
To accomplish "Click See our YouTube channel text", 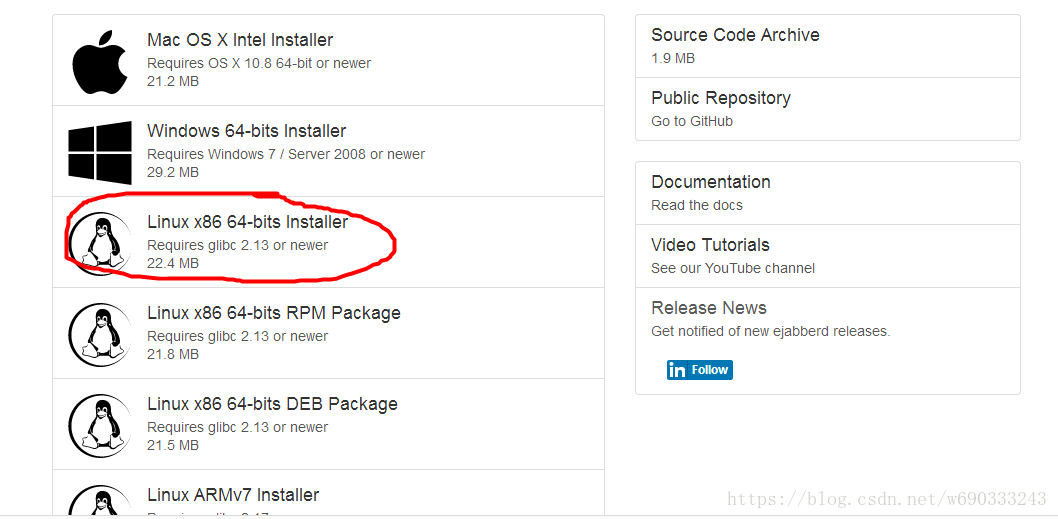I will pyautogui.click(x=733, y=269).
